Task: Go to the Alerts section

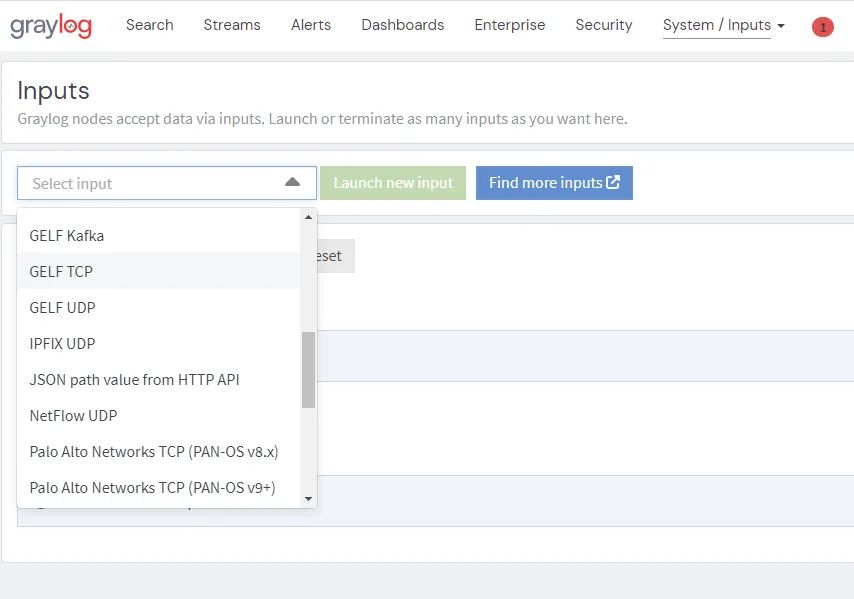Action: coord(310,25)
